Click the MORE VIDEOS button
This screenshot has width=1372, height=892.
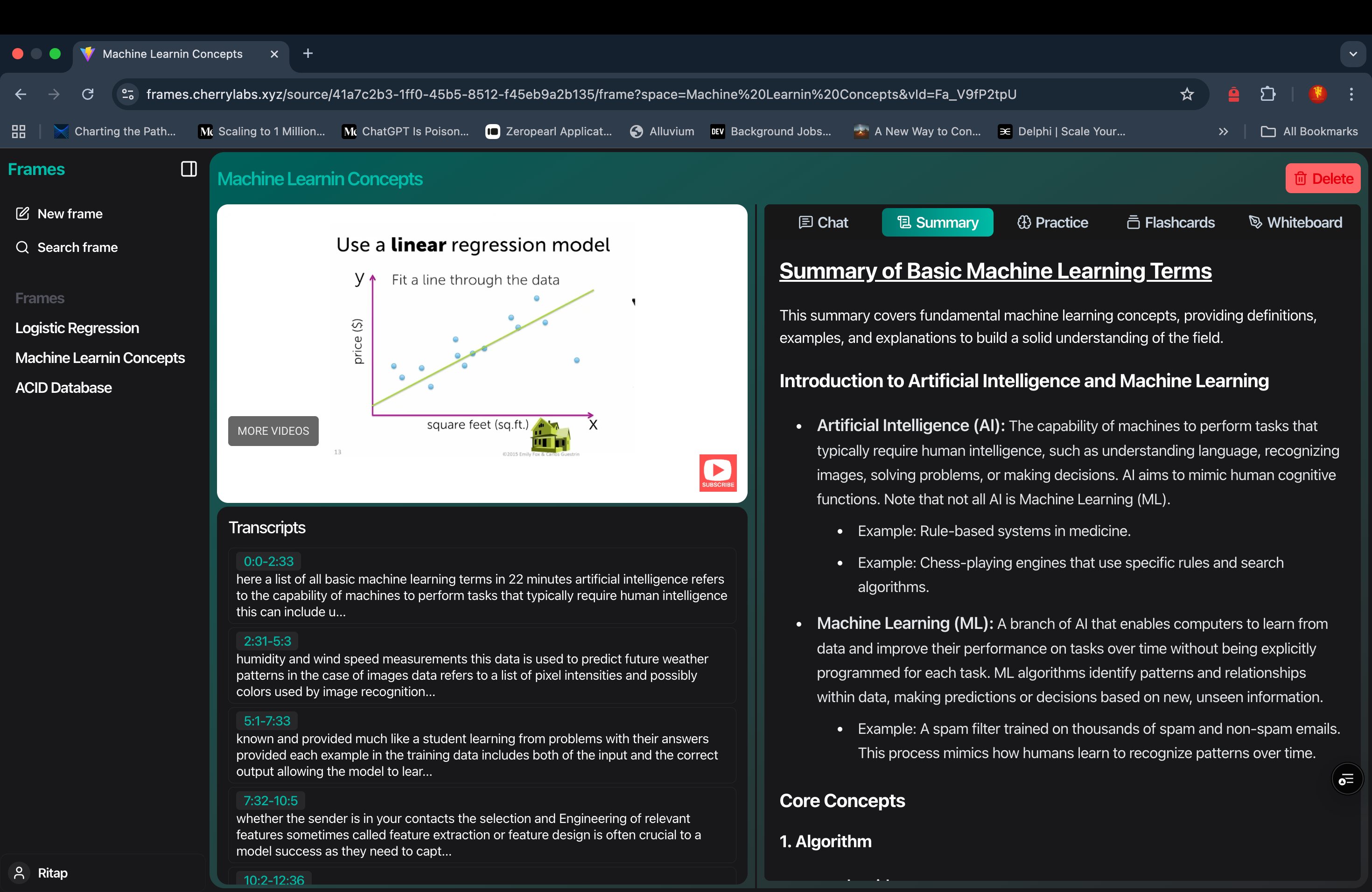[273, 431]
